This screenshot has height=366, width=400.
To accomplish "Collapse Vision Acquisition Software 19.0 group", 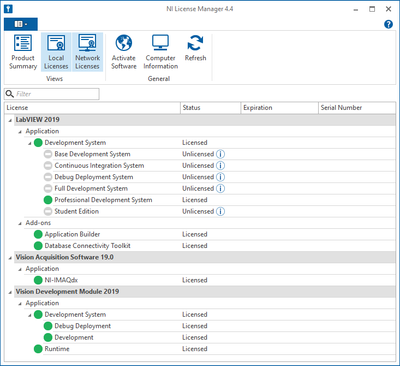I will [x=10, y=258].
